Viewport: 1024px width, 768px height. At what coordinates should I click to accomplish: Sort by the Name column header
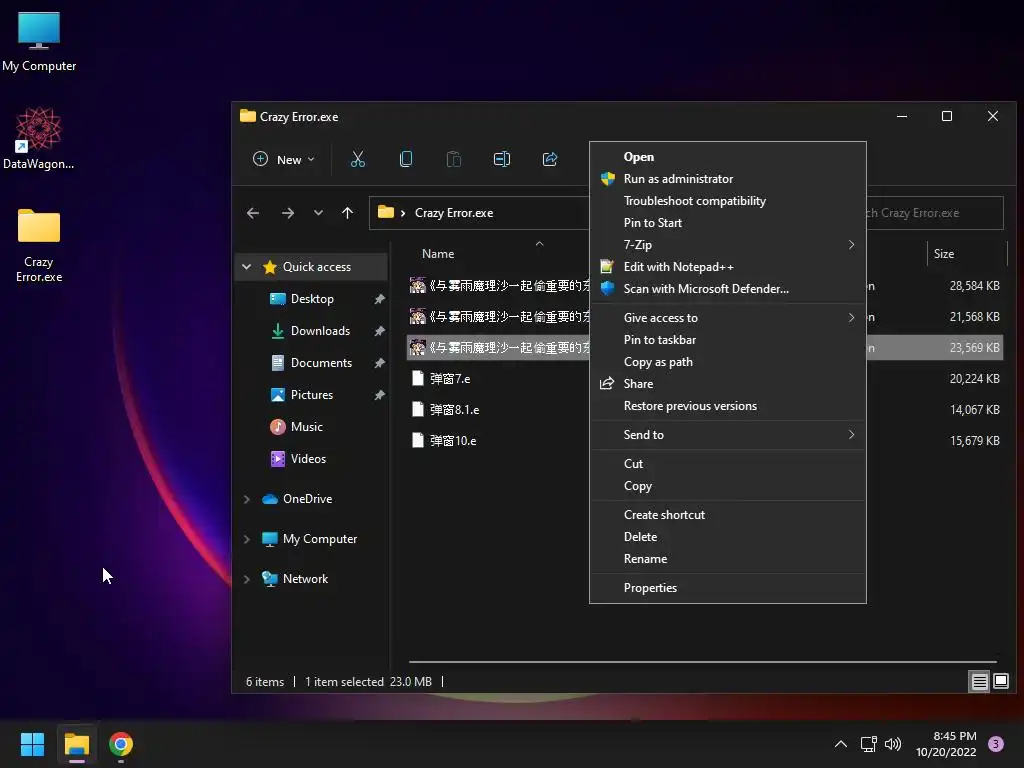click(438, 254)
